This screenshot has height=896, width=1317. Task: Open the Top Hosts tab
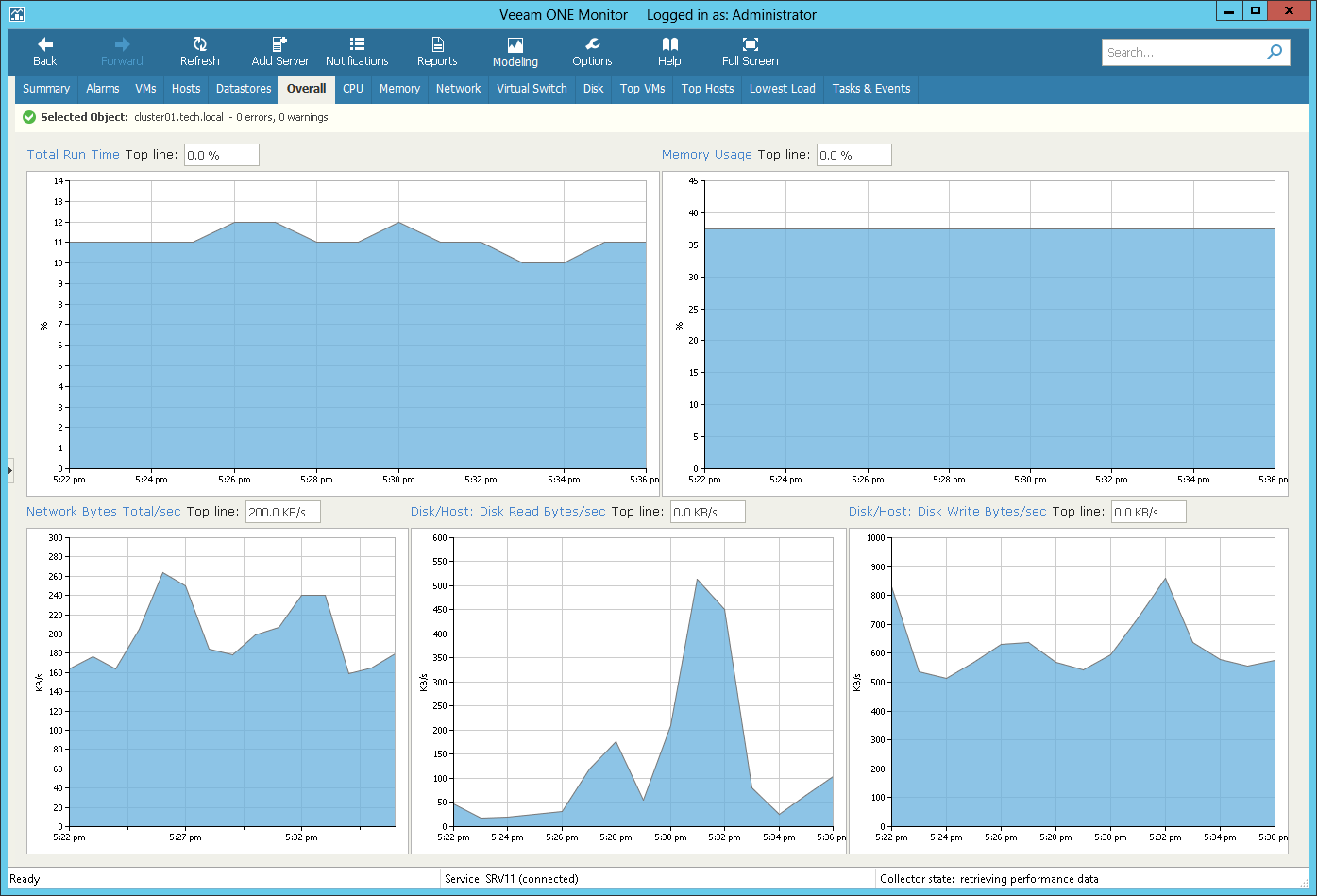click(x=707, y=89)
